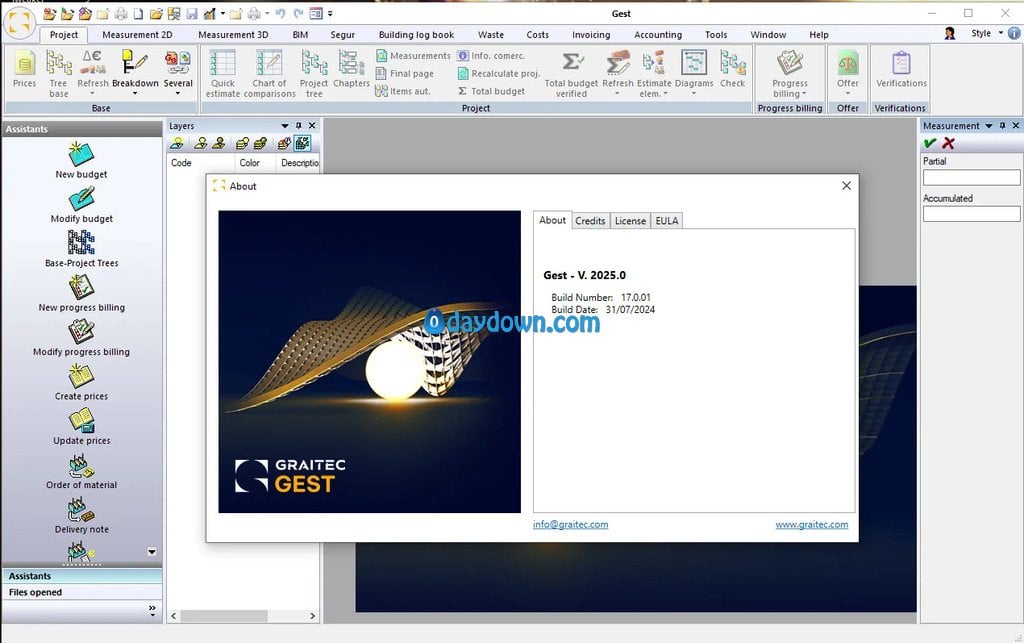Open the Layers panel options arrow

285,126
